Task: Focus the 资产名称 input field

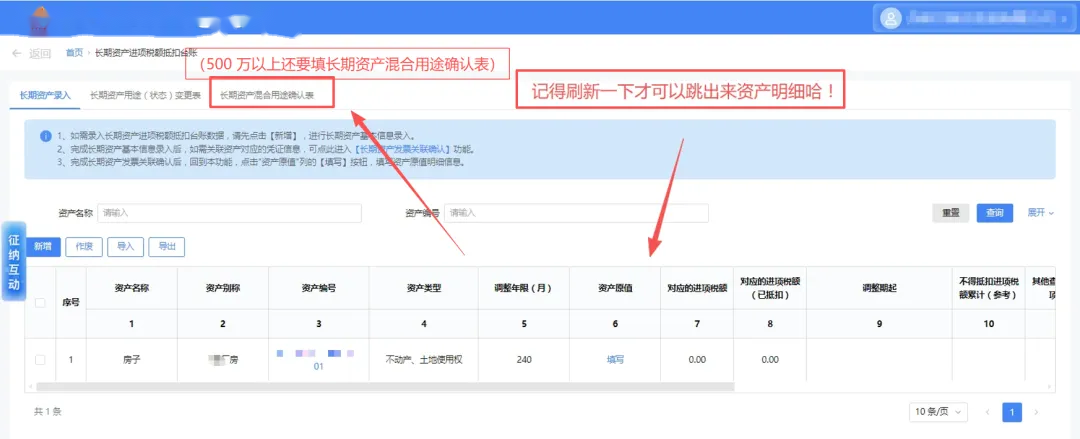Action: pos(229,214)
